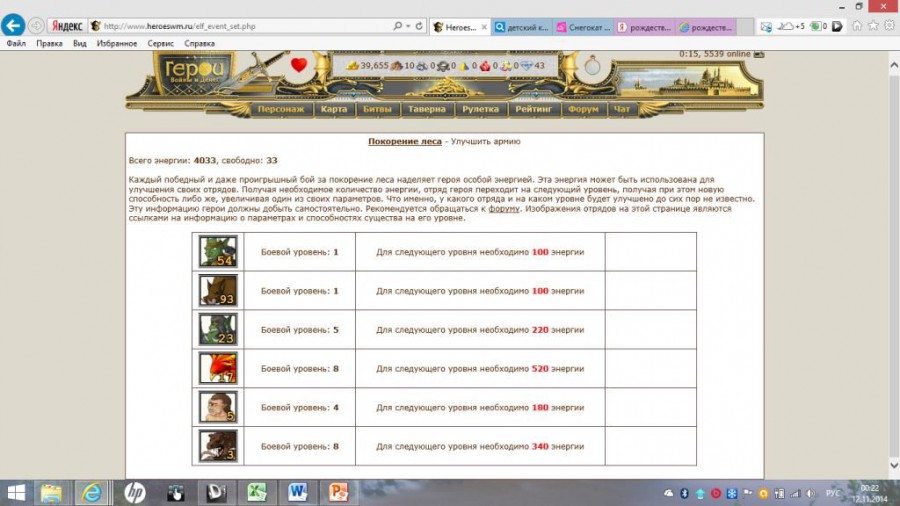
Task: Switch to the Снегокат browser tab
Action: click(582, 27)
